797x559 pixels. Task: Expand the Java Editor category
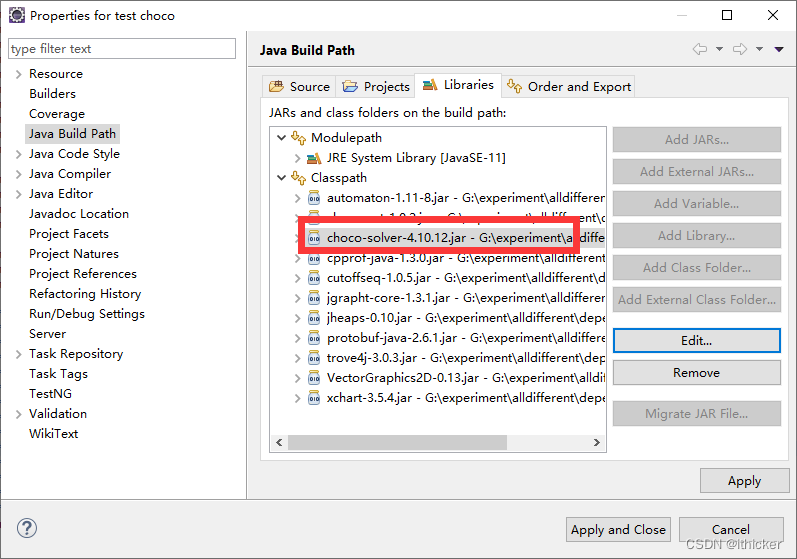pos(18,194)
